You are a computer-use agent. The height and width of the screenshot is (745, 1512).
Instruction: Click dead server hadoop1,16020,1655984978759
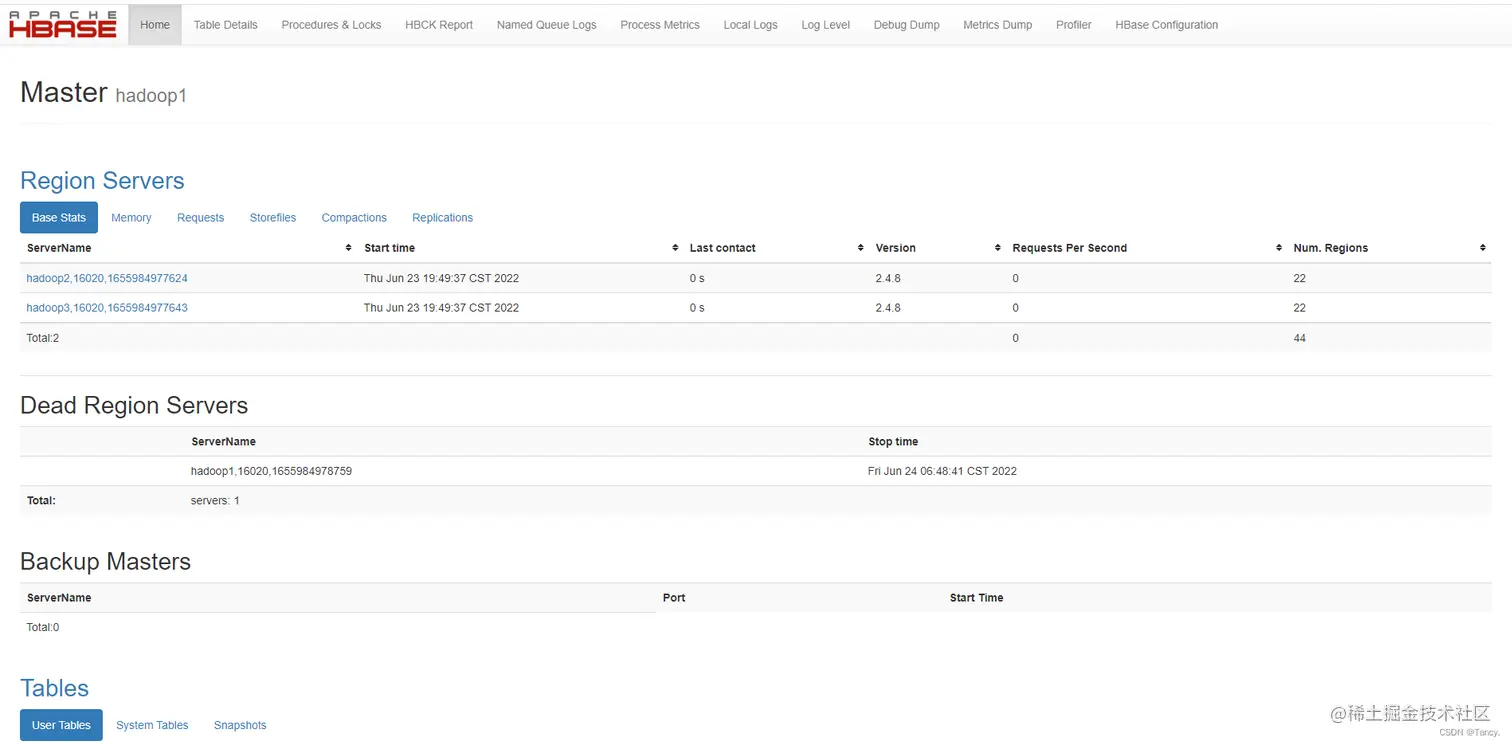pyautogui.click(x=271, y=471)
